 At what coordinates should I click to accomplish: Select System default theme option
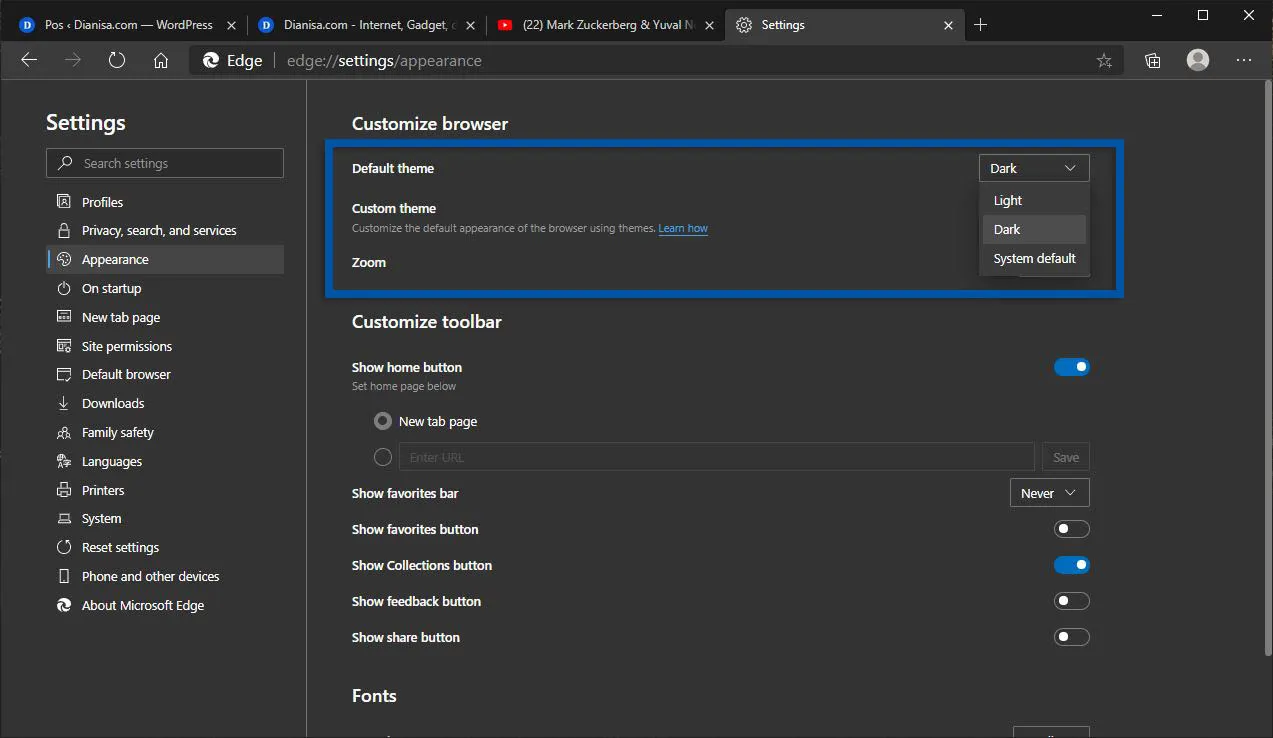[x=1034, y=258]
